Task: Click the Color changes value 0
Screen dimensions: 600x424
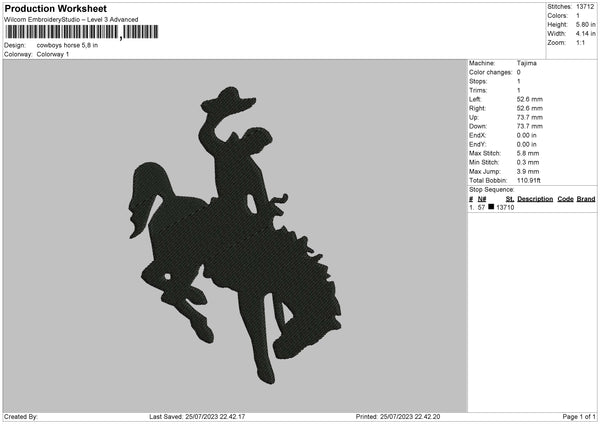Action: tap(518, 72)
